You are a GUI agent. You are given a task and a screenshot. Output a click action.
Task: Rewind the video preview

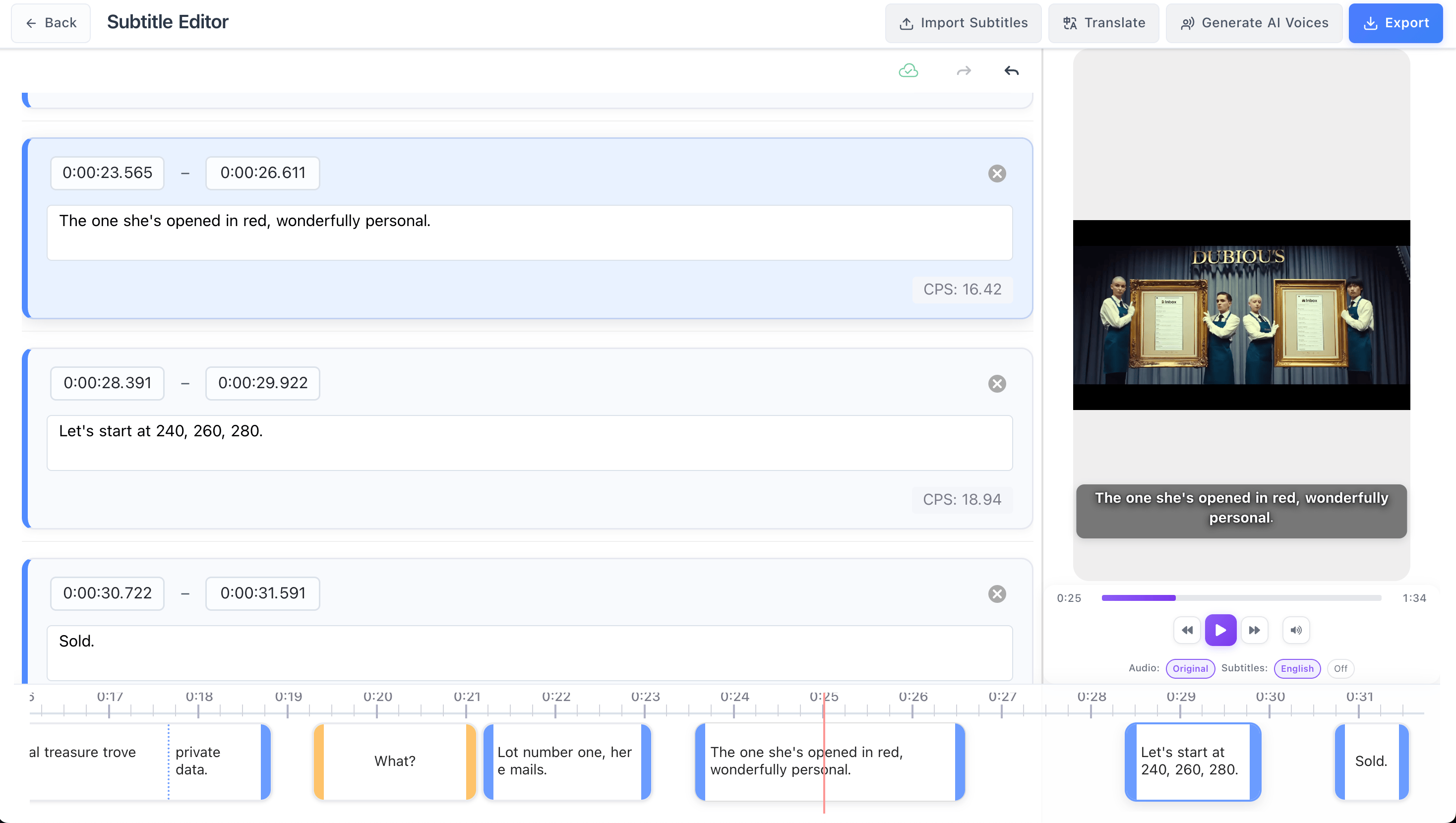click(1187, 630)
